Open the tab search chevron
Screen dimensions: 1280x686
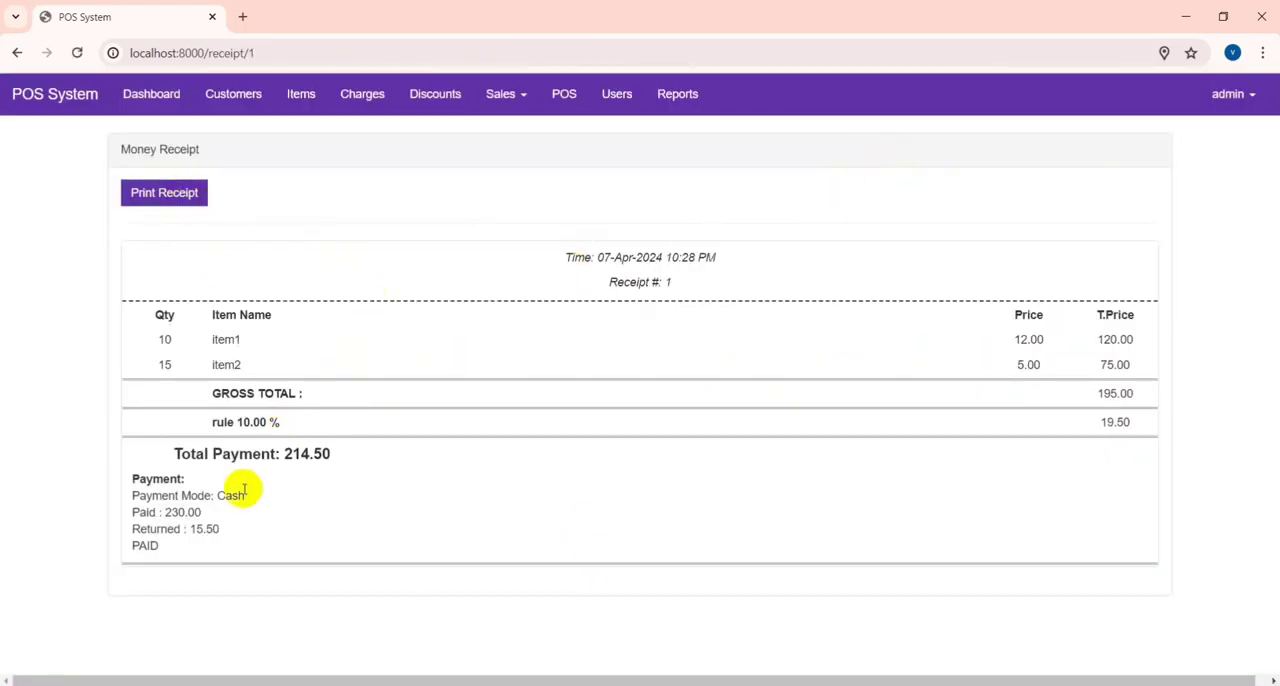pyautogui.click(x=15, y=17)
